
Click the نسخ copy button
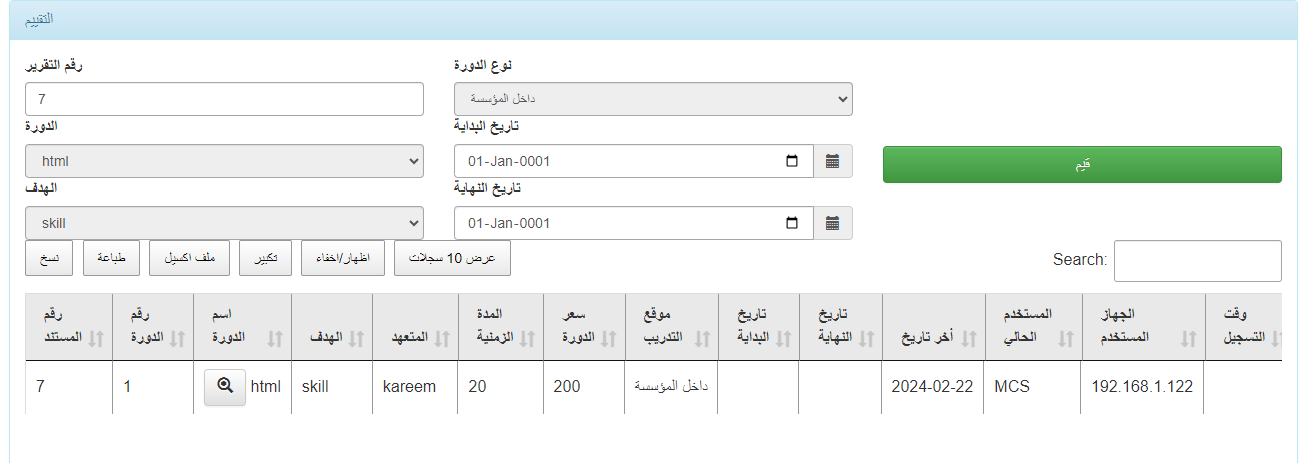click(x=49, y=258)
